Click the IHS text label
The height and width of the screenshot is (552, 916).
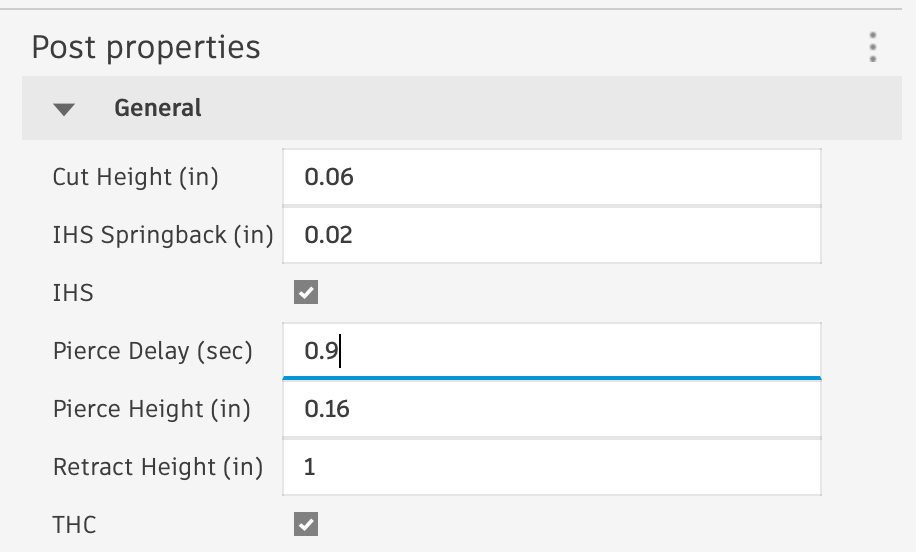click(x=73, y=293)
